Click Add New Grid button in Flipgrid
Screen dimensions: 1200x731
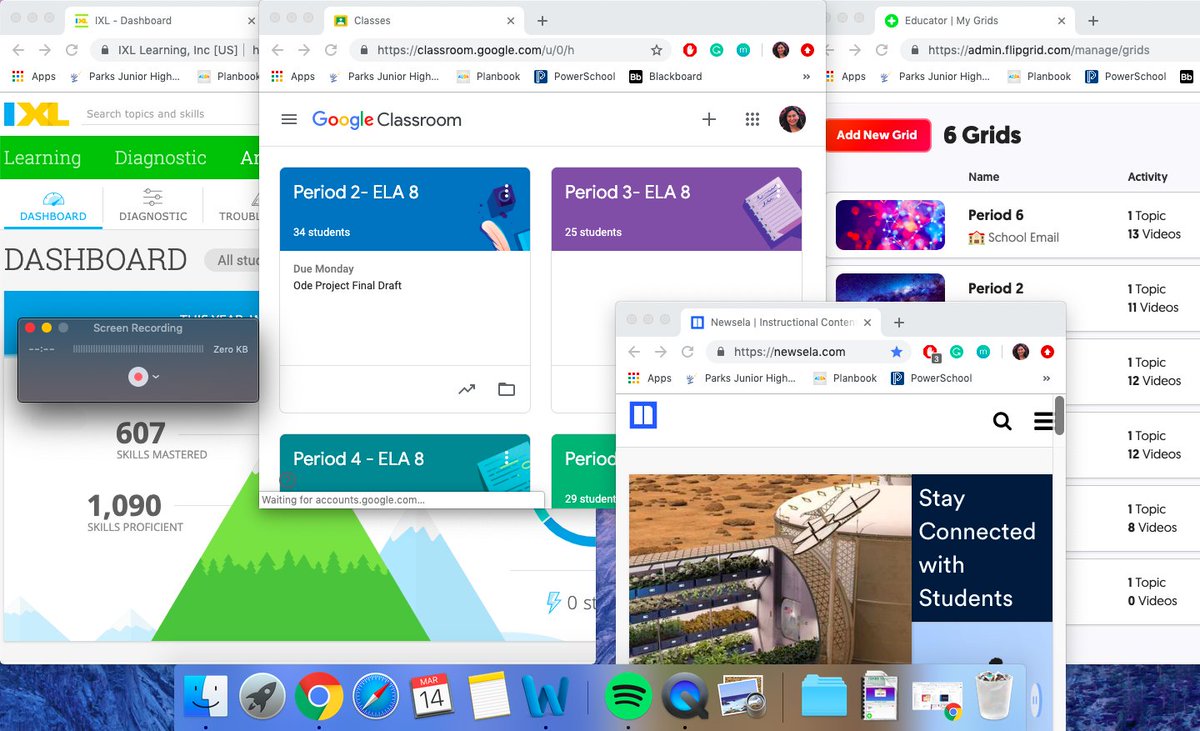coord(877,135)
